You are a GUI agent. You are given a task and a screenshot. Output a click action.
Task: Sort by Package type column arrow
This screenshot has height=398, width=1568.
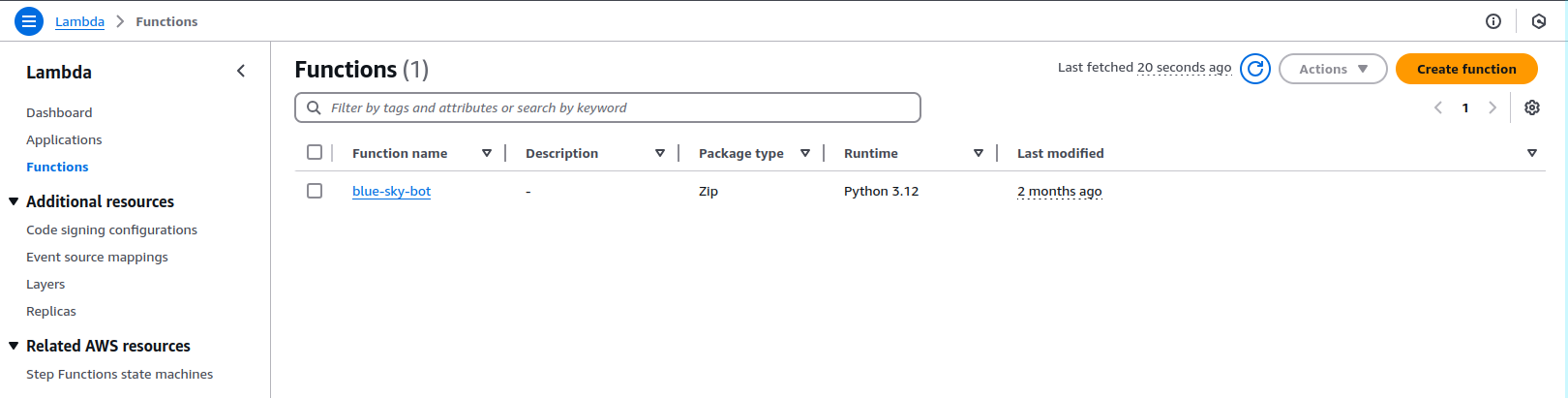805,153
